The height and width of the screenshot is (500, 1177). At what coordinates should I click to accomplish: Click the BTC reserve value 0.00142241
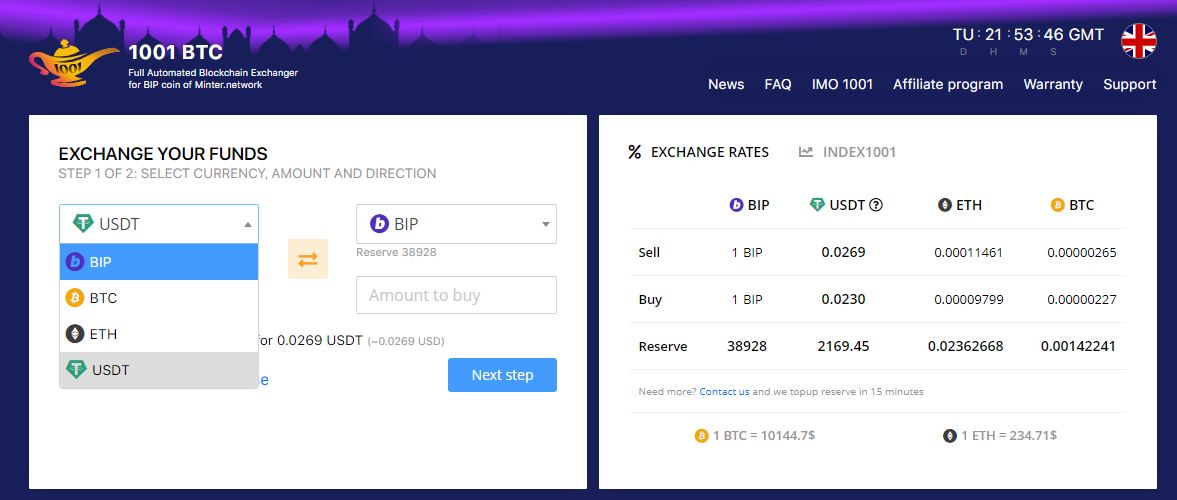pyautogui.click(x=1078, y=346)
